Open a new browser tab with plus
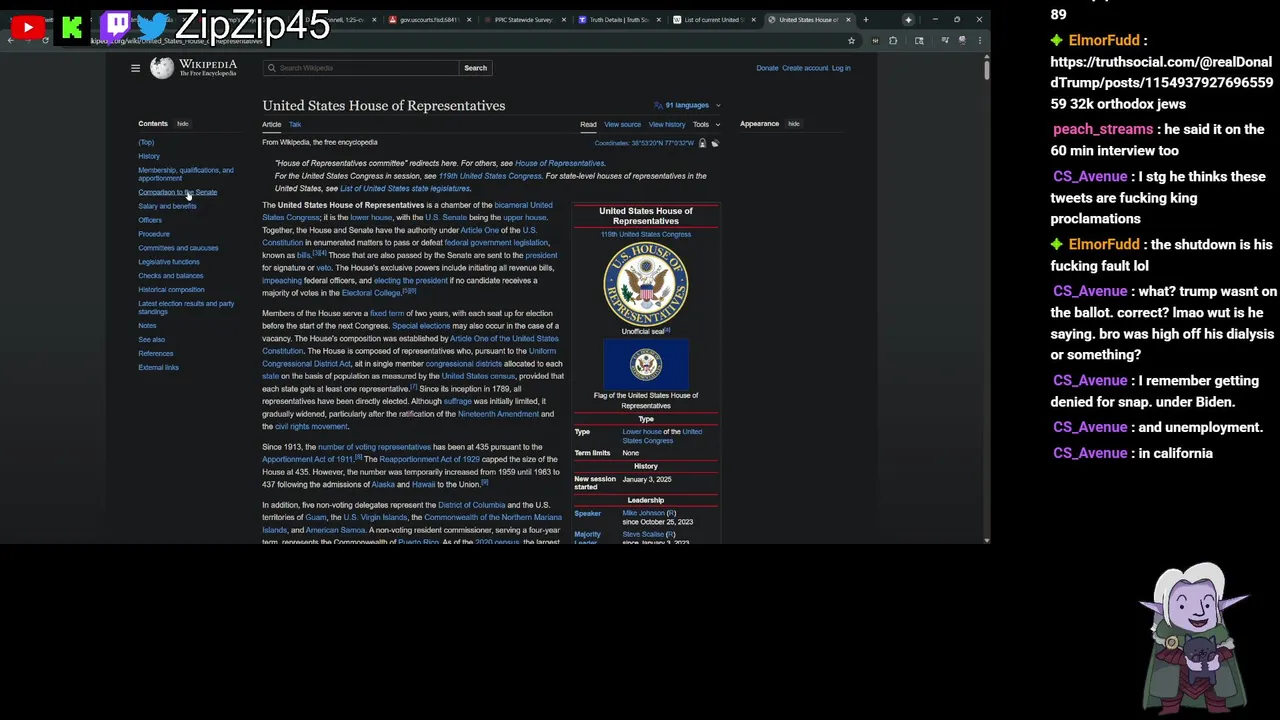The width and height of the screenshot is (1280, 720). pos(865,20)
